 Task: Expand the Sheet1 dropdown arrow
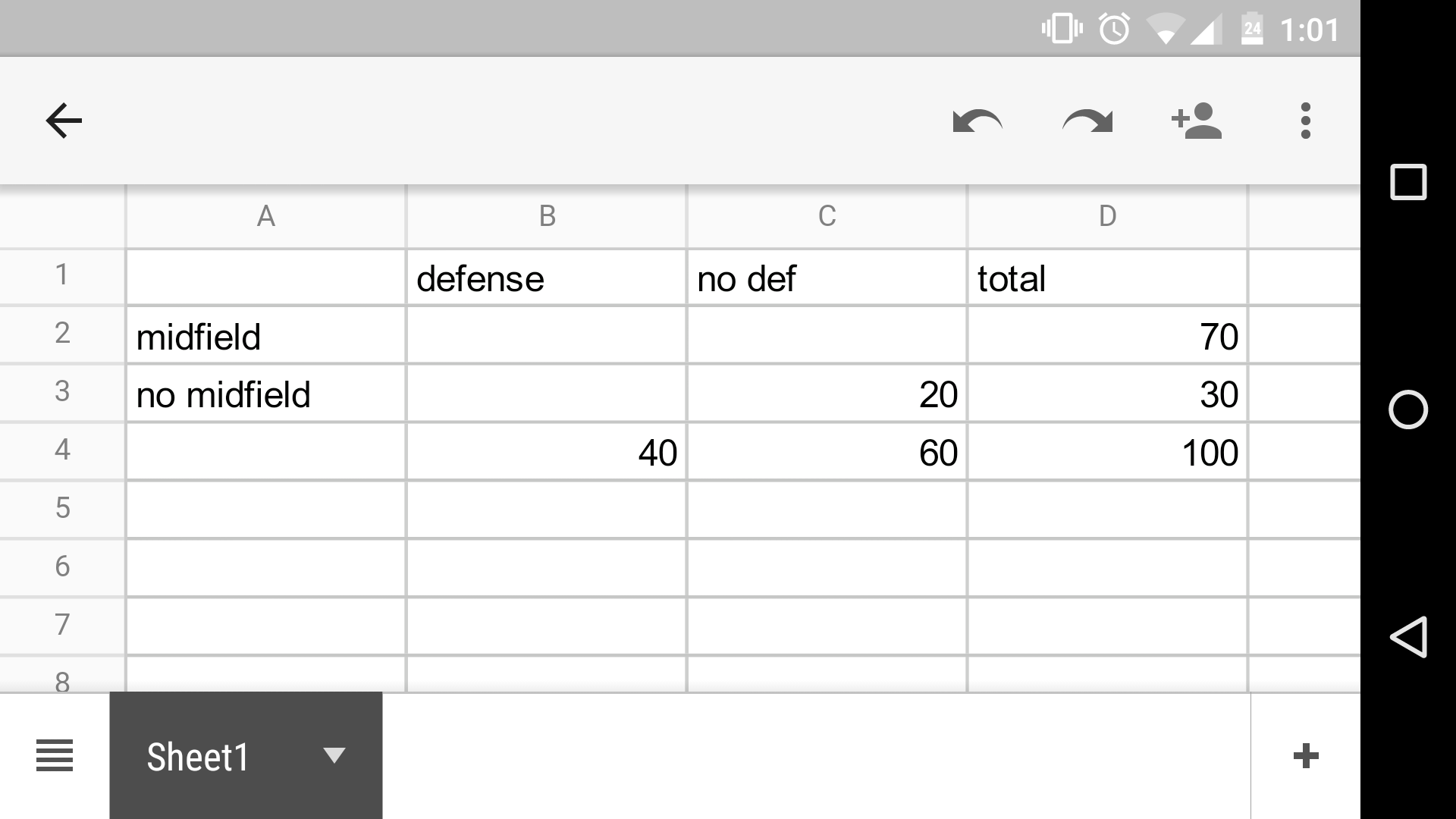[334, 755]
